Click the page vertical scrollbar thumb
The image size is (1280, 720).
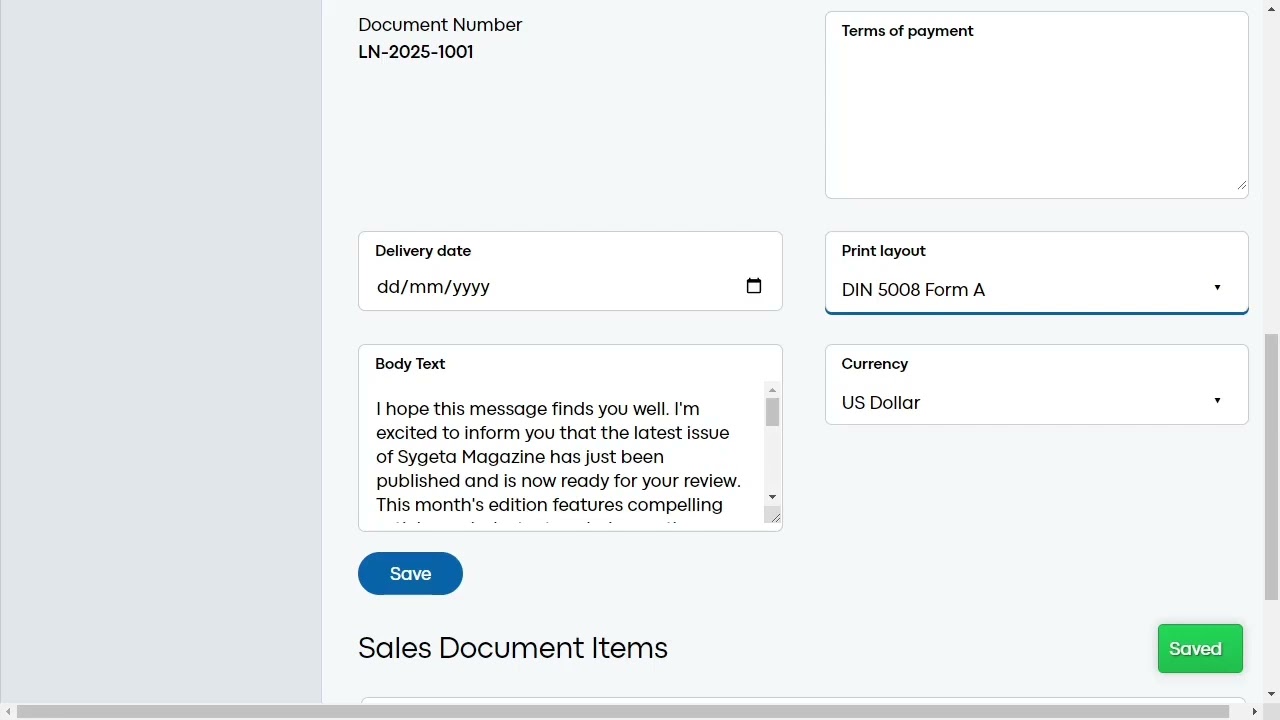pyautogui.click(x=1271, y=466)
